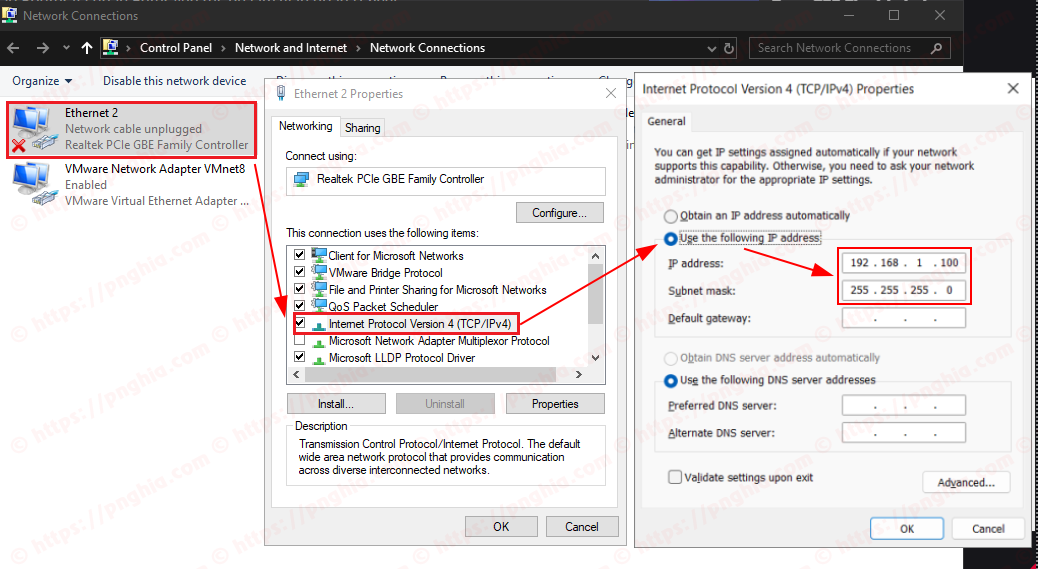Switch to the Networking tab
Screen dimensions: 1038x569
pyautogui.click(x=305, y=126)
